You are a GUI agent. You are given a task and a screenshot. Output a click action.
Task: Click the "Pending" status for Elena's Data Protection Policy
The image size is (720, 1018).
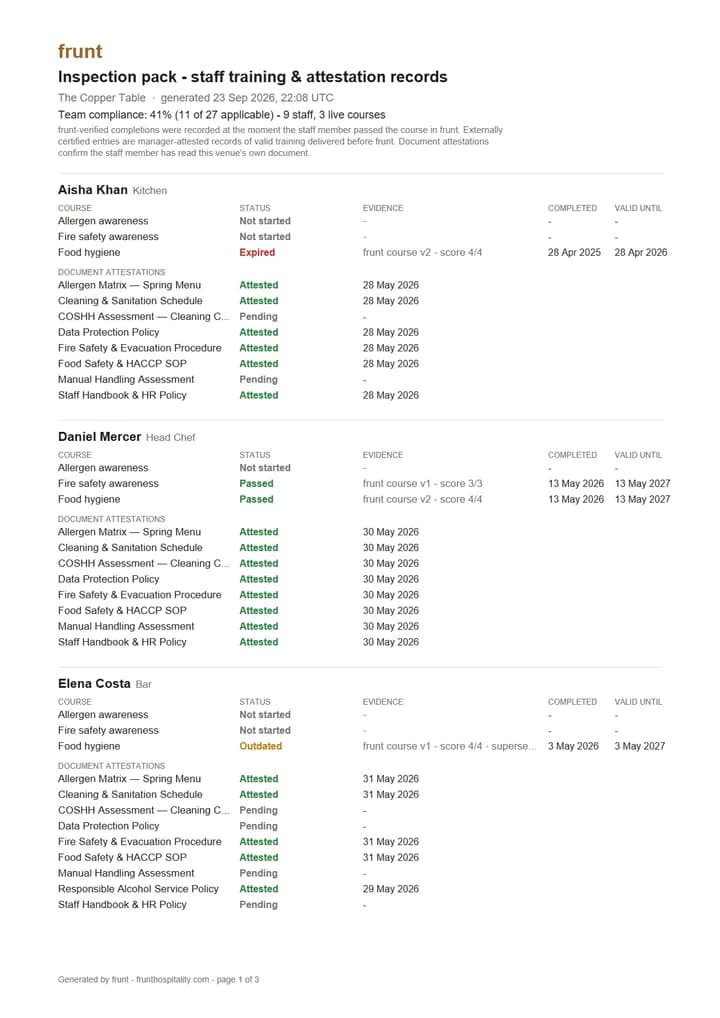tap(258, 826)
